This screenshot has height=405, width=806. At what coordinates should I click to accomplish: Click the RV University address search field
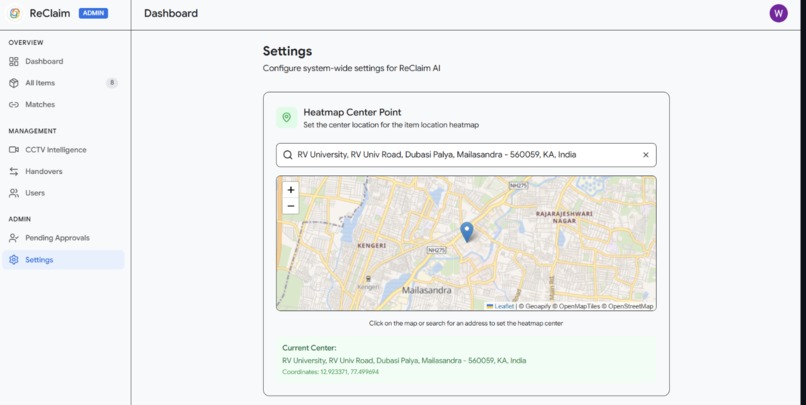click(x=466, y=155)
